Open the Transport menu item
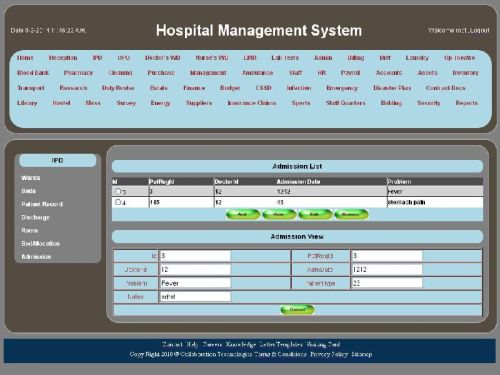 [31, 88]
